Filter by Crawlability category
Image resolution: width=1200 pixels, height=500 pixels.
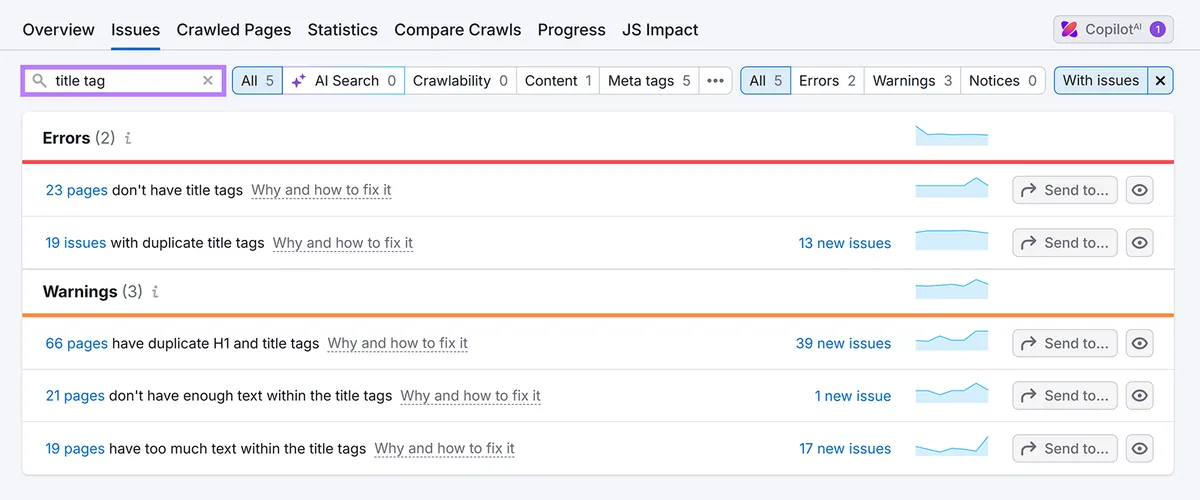(x=460, y=81)
